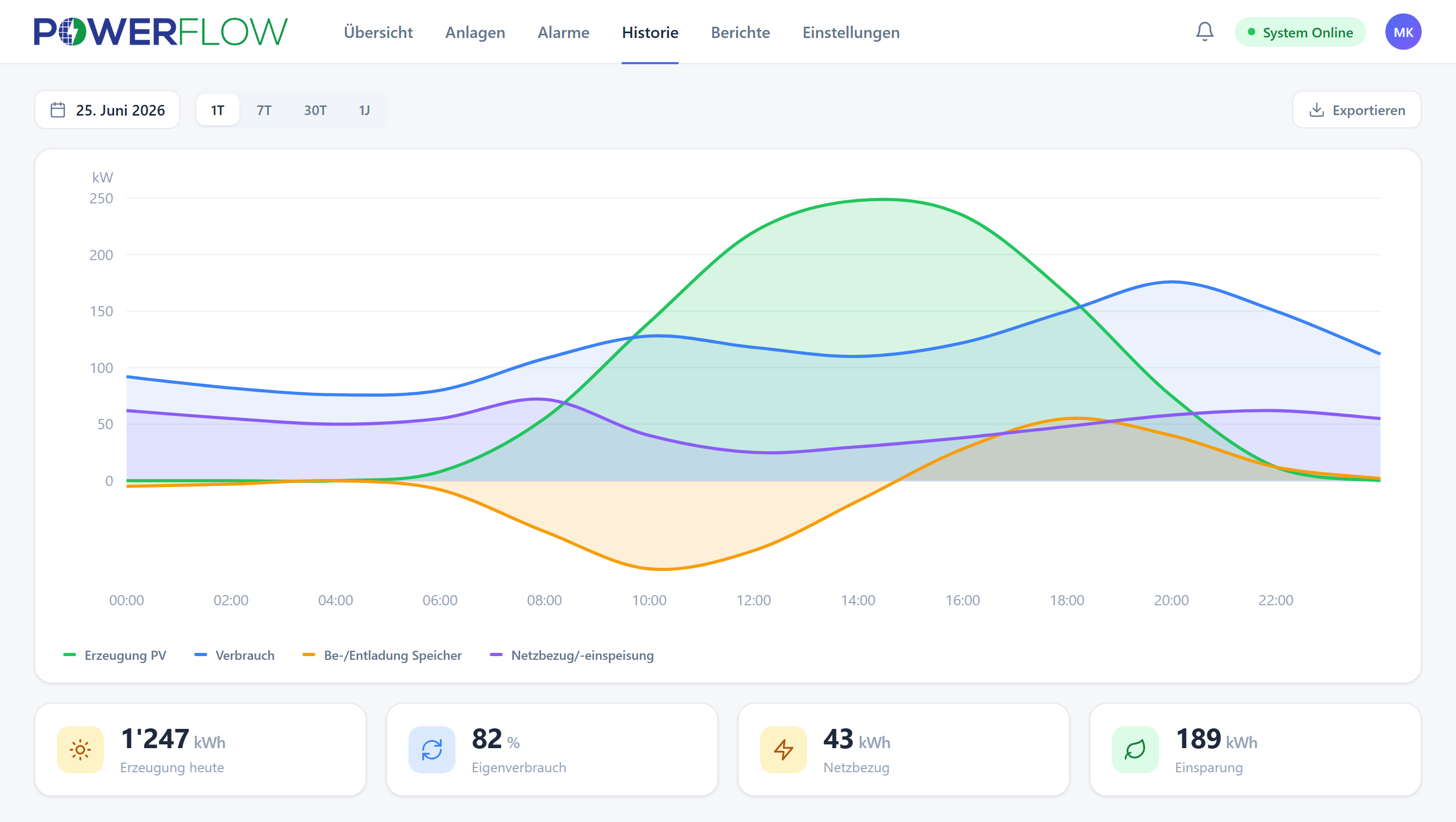
Task: Click the PowerFlow logo
Action: (x=161, y=32)
